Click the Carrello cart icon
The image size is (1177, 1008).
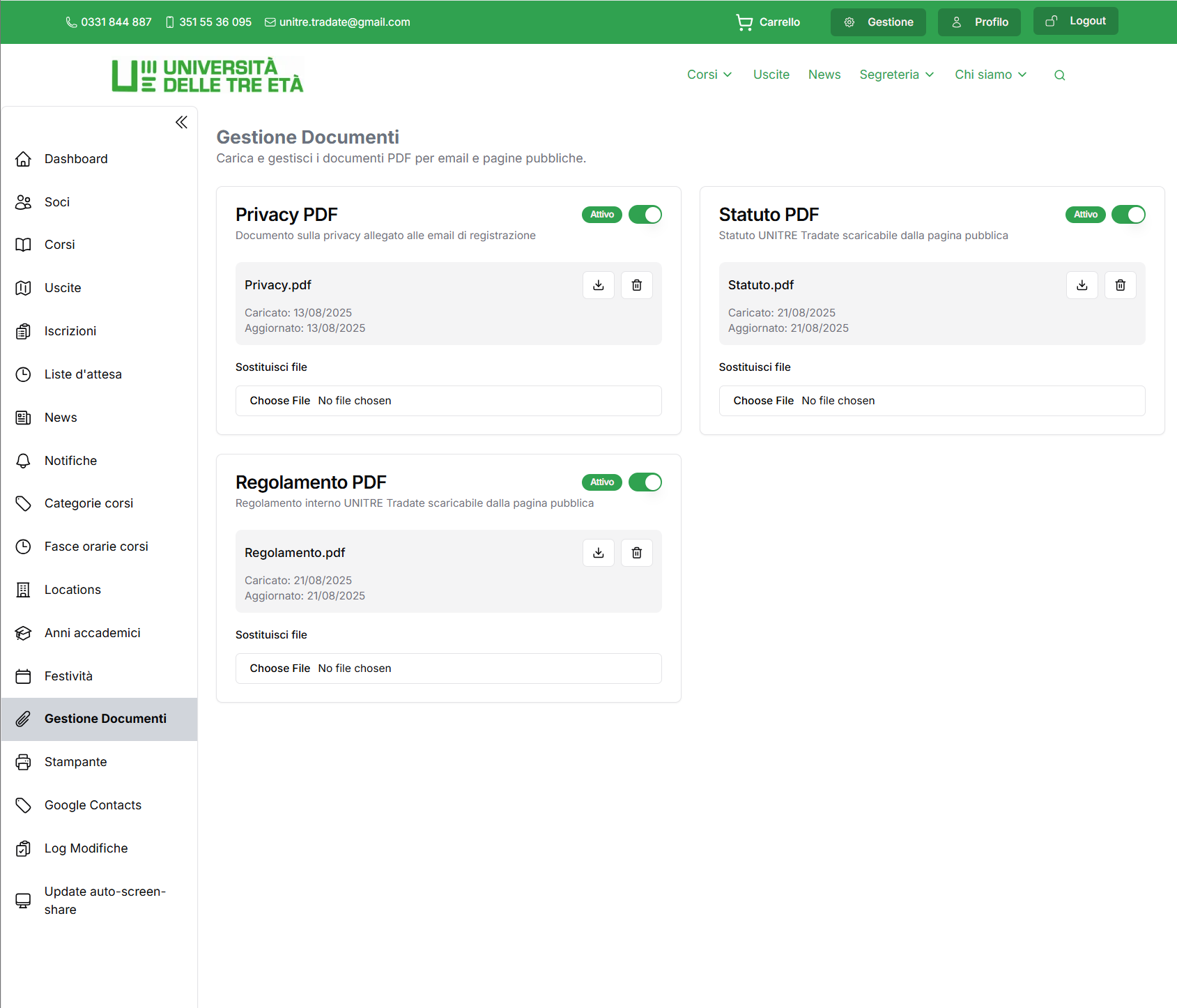point(744,22)
